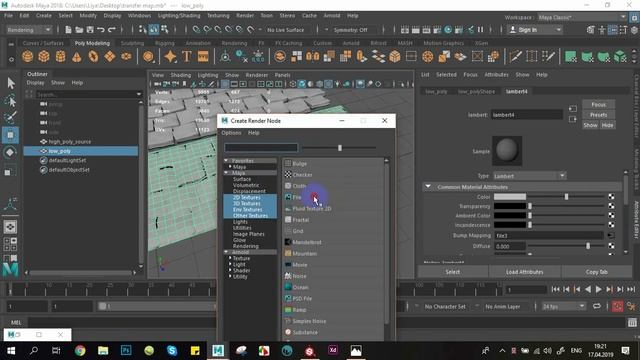The width and height of the screenshot is (640, 360).
Task: Open the 24 fps frame rate dropdown
Action: [x=564, y=306]
